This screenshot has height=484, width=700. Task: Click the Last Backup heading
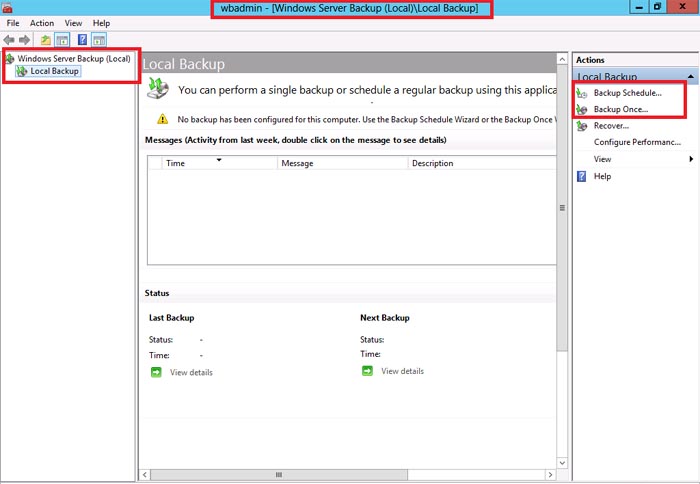(171, 318)
